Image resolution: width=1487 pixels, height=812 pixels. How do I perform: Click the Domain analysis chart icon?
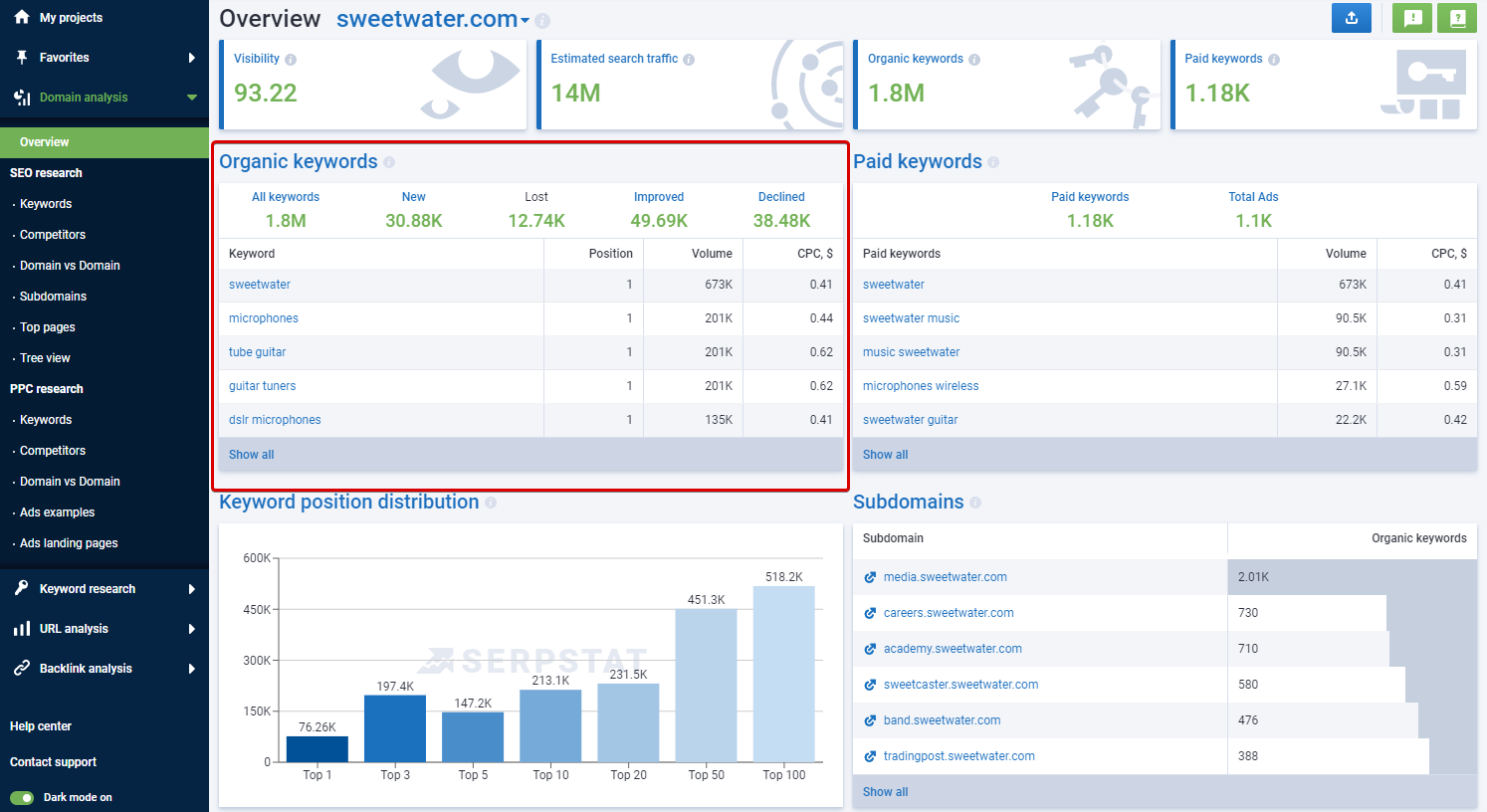pos(22,97)
